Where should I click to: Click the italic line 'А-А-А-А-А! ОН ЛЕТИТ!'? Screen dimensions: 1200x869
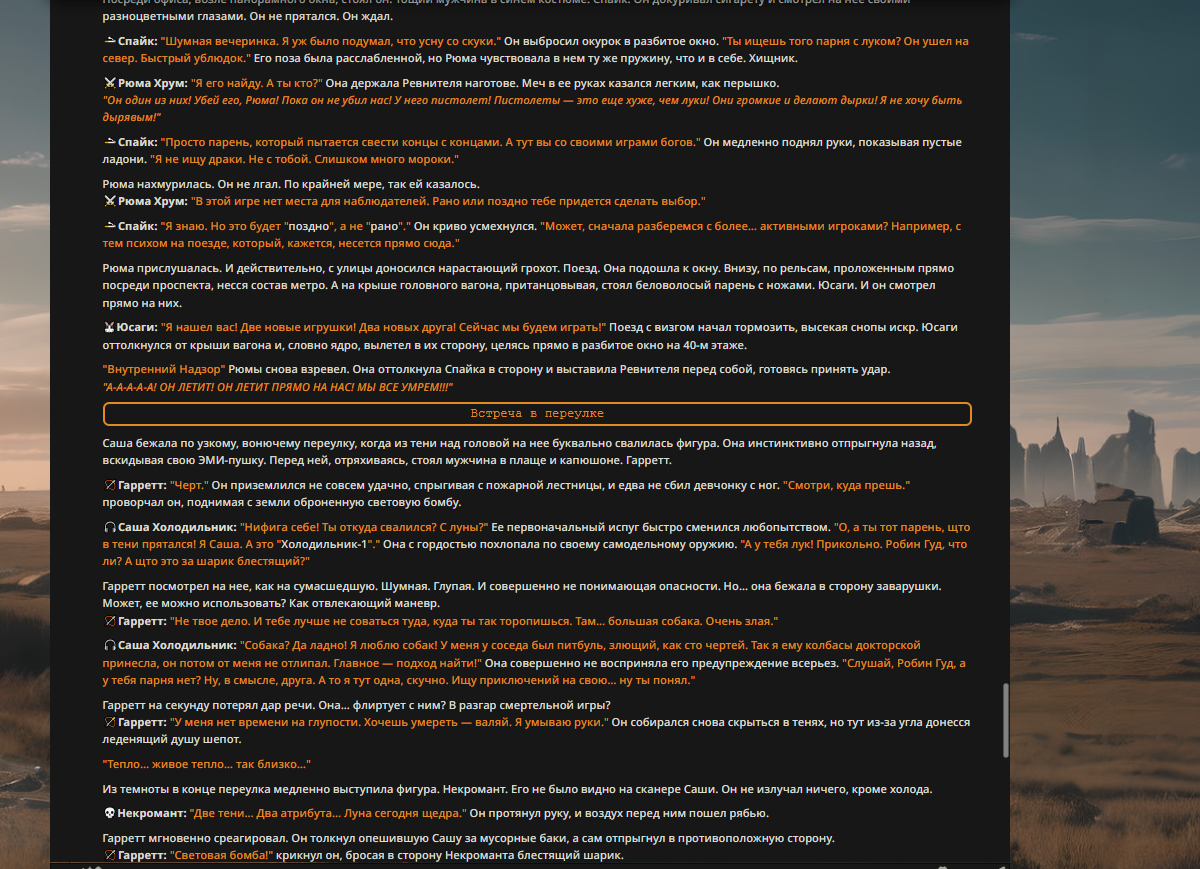click(278, 386)
